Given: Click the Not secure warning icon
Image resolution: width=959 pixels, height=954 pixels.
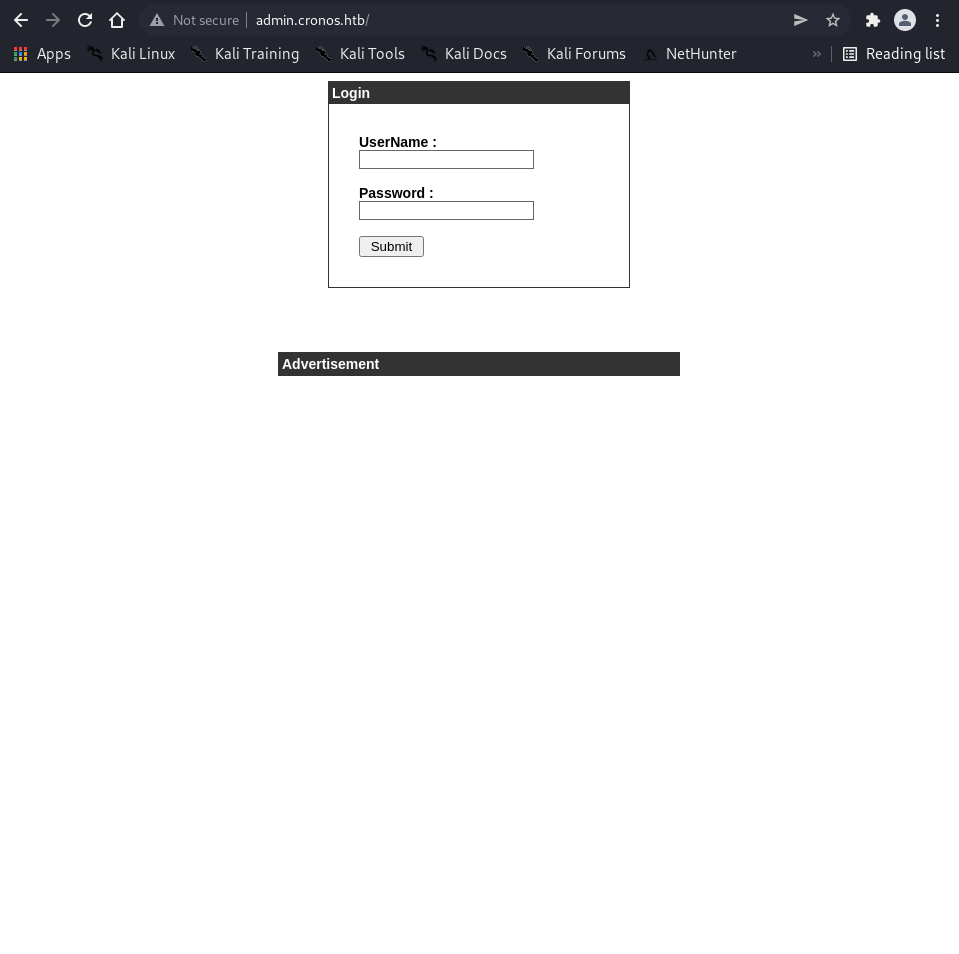Looking at the screenshot, I should 157,20.
